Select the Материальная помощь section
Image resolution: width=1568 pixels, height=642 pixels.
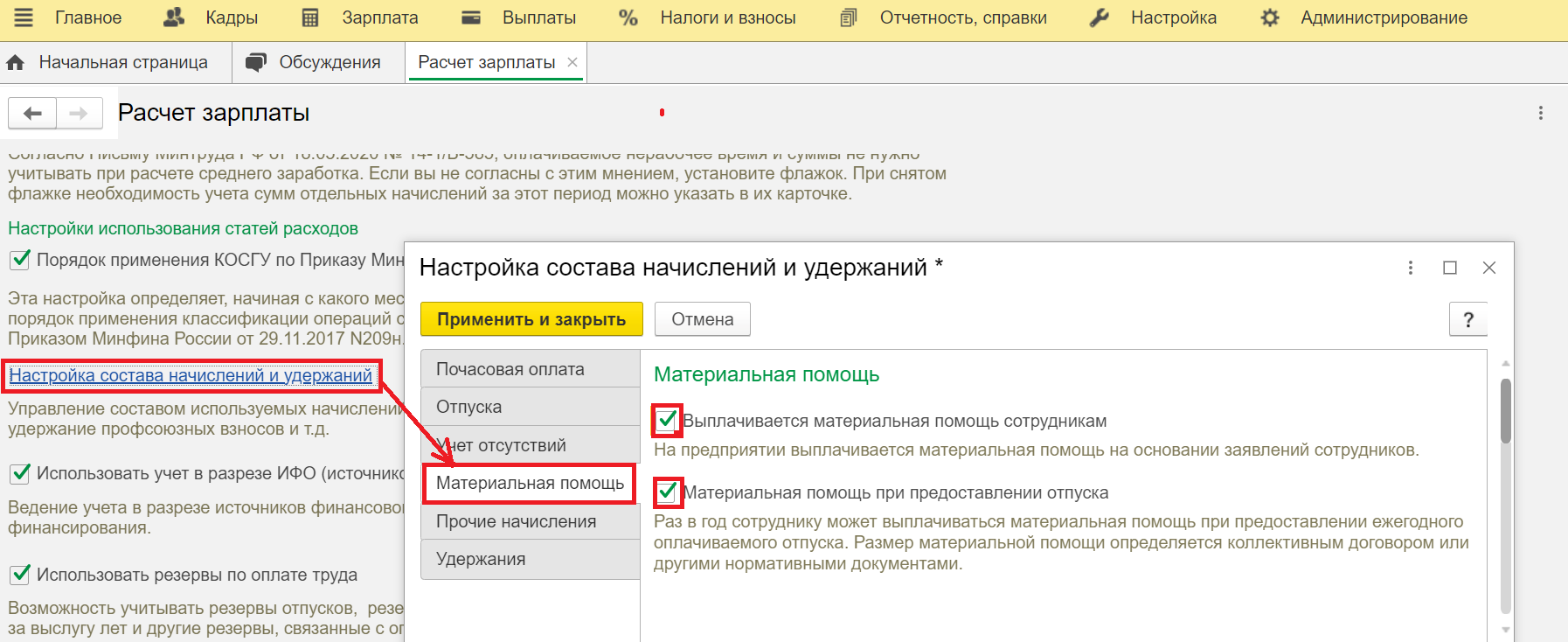(531, 483)
